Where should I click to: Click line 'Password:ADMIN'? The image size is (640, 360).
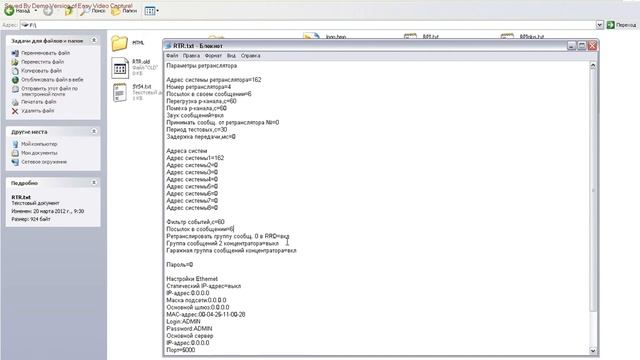pyautogui.click(x=189, y=329)
